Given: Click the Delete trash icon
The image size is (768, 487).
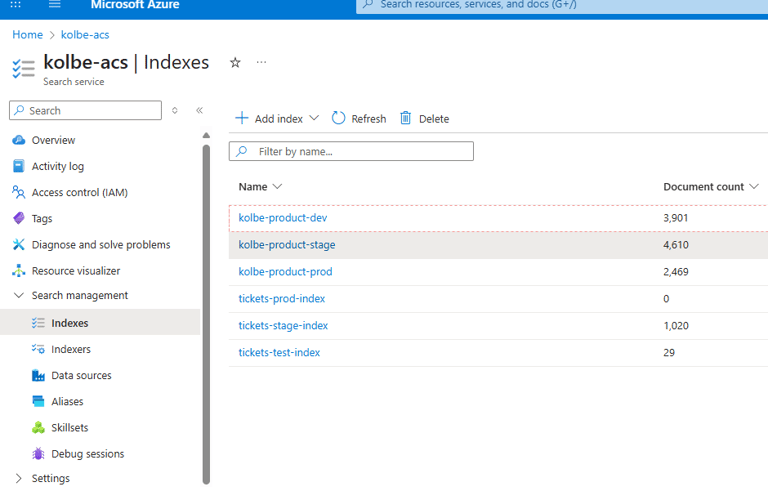Looking at the screenshot, I should point(406,118).
